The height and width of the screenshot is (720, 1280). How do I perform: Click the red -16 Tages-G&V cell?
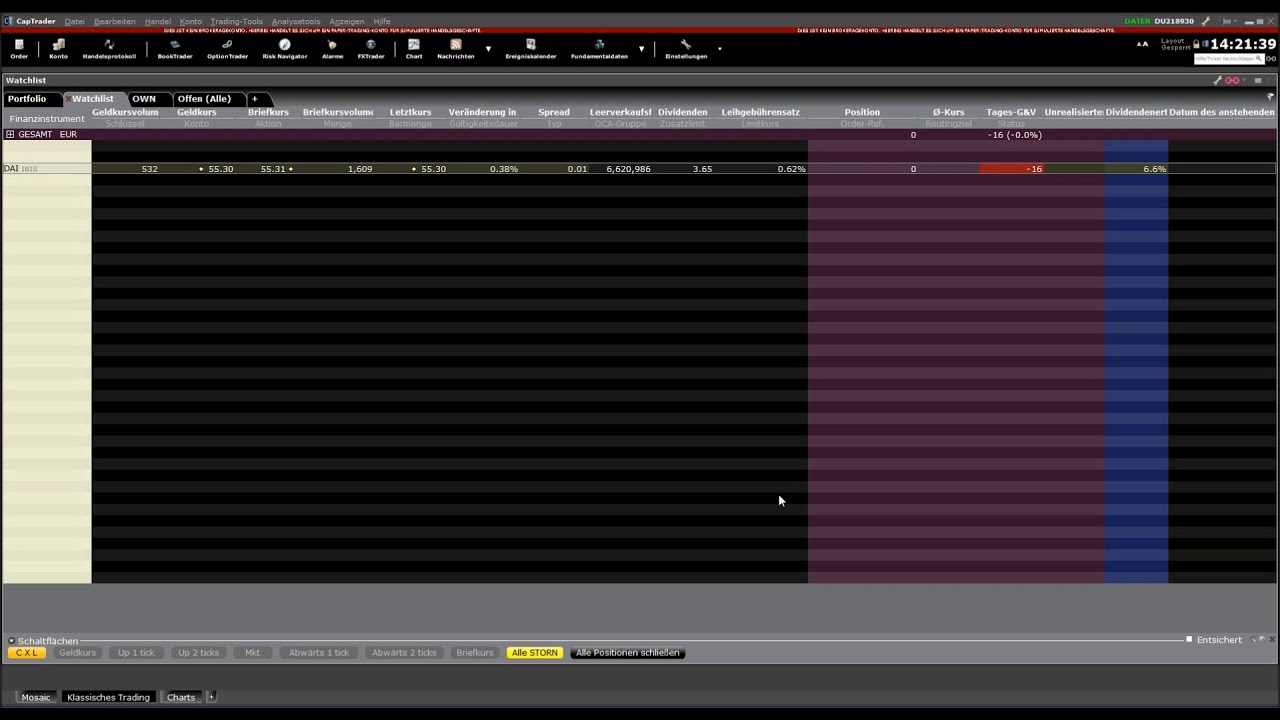[x=1012, y=169]
